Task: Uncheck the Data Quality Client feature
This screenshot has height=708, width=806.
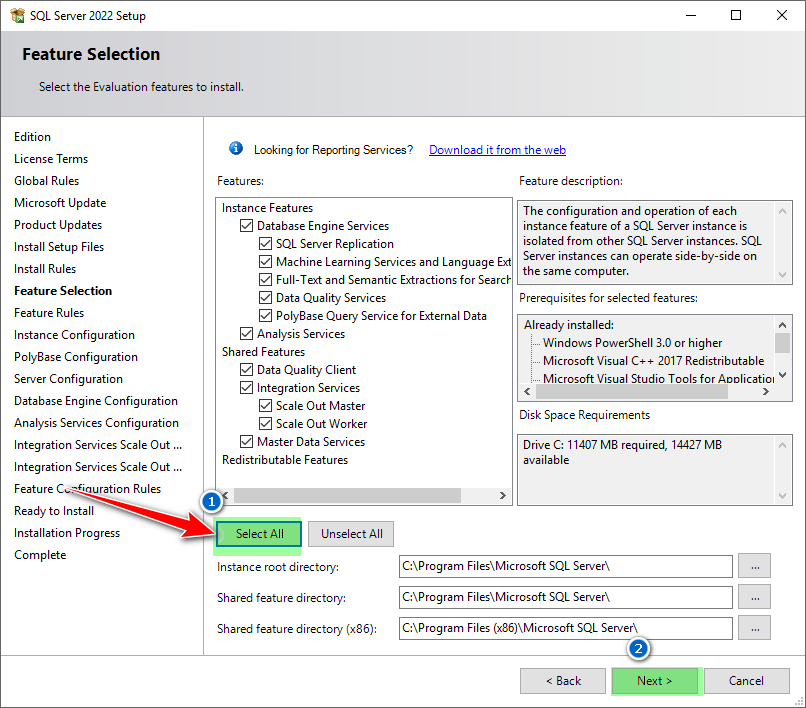Action: [x=246, y=369]
